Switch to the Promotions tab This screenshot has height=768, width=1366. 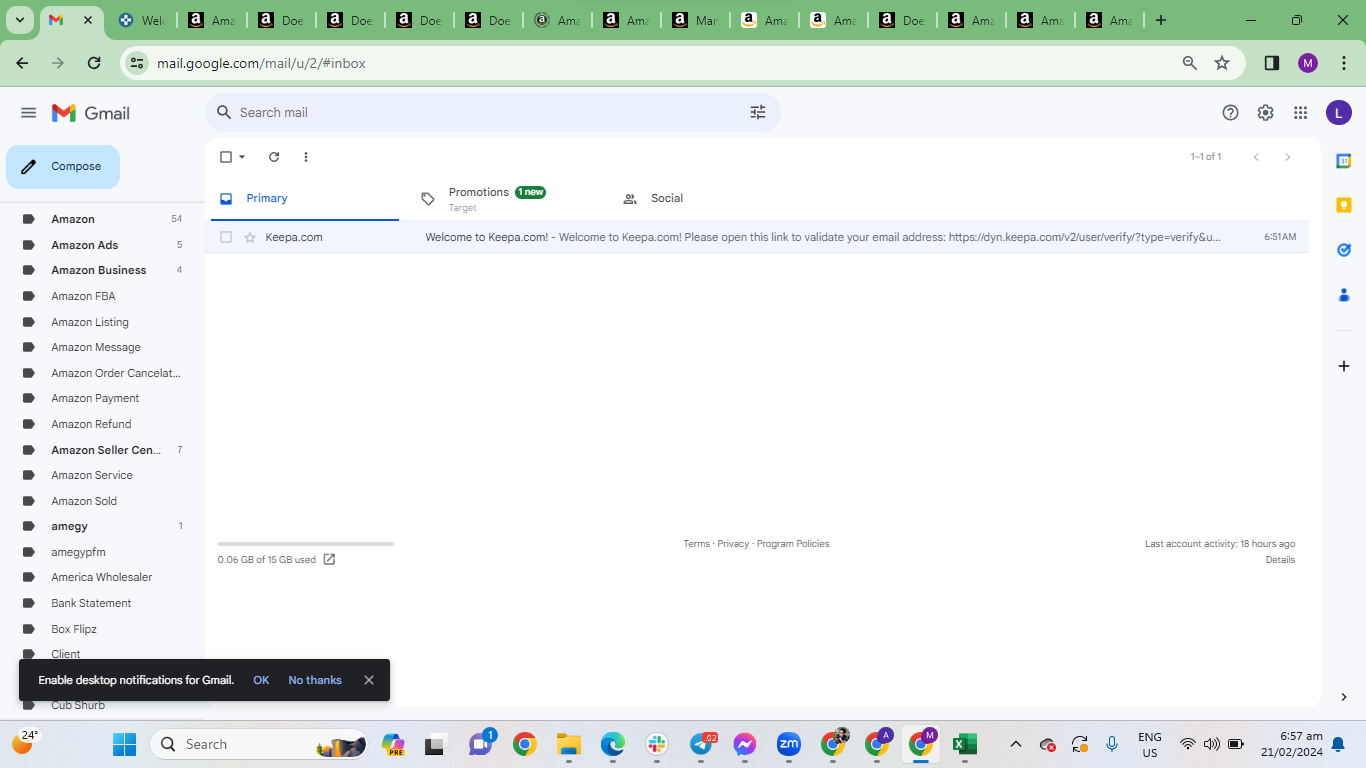coord(505,198)
